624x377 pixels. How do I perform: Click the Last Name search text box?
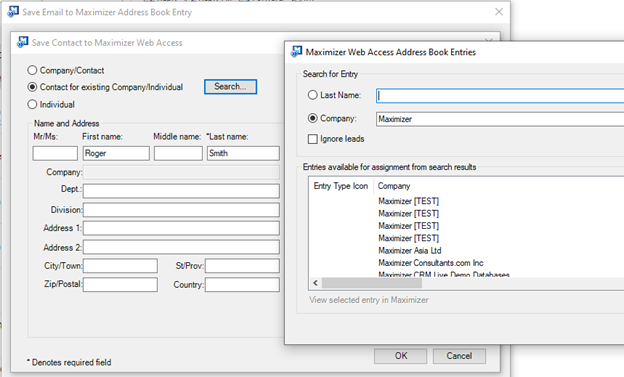pos(500,96)
